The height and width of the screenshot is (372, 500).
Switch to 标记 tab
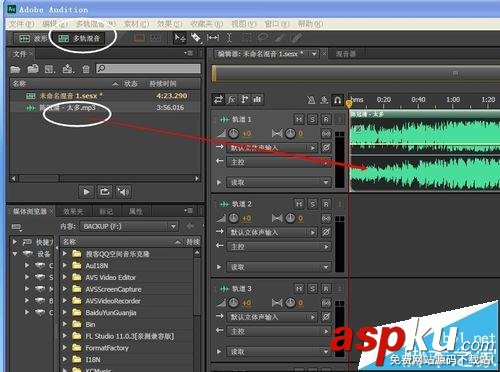[x=106, y=211]
